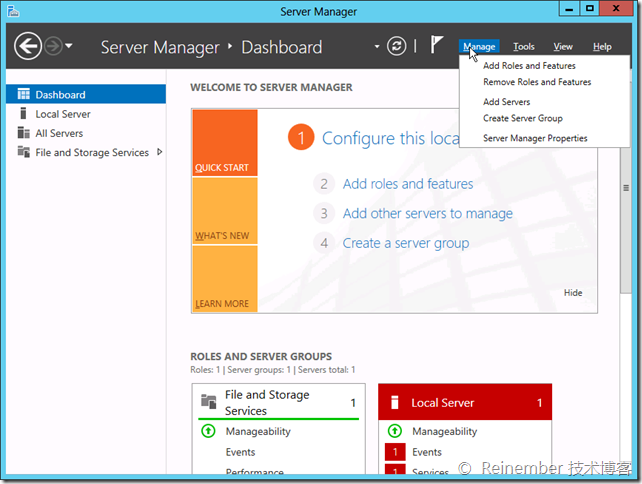Click the forward navigation arrow

[x=52, y=46]
